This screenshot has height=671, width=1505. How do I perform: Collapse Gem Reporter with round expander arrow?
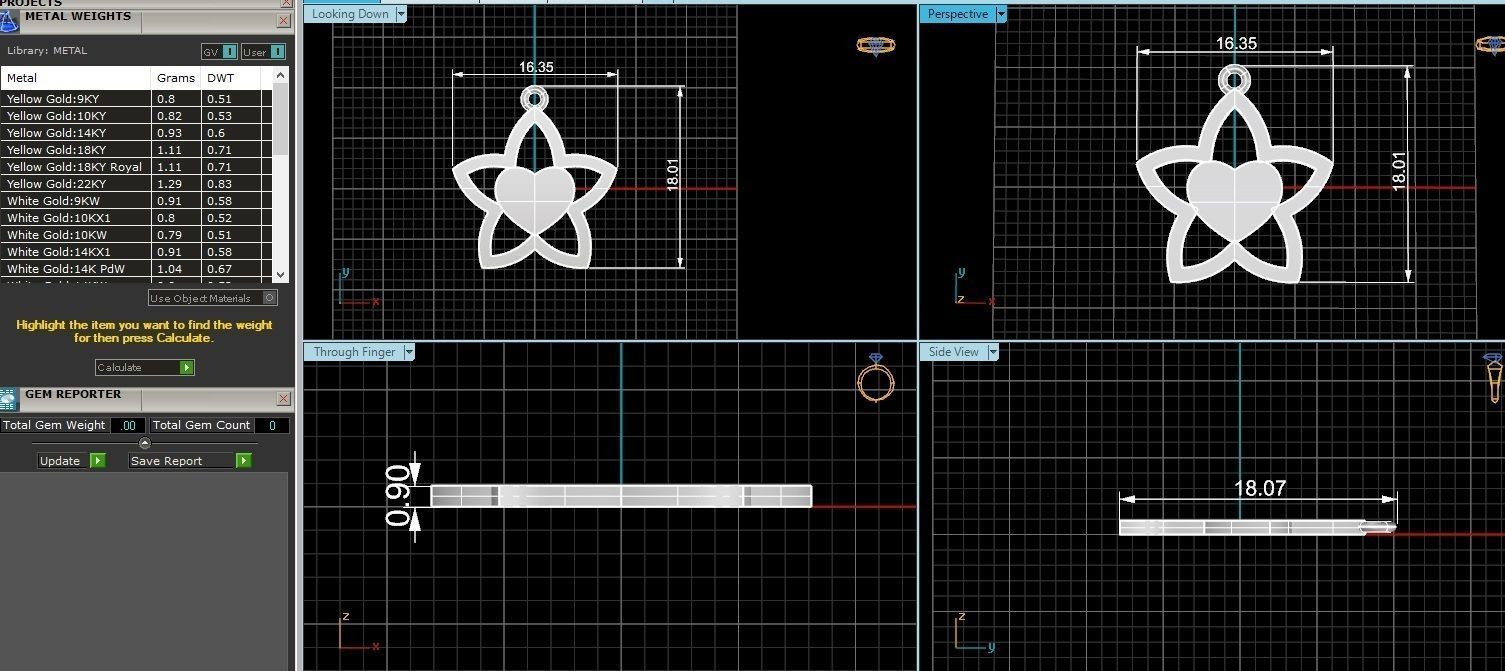[144, 443]
